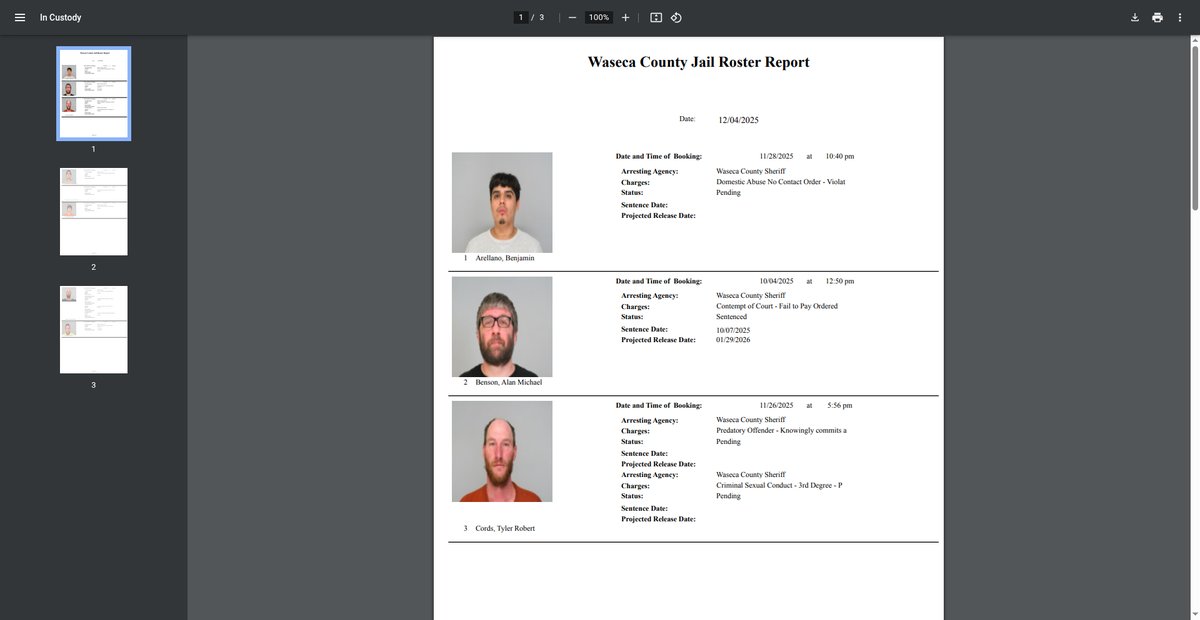
Task: Click the vertical scrollbar thumb
Action: (1194, 126)
